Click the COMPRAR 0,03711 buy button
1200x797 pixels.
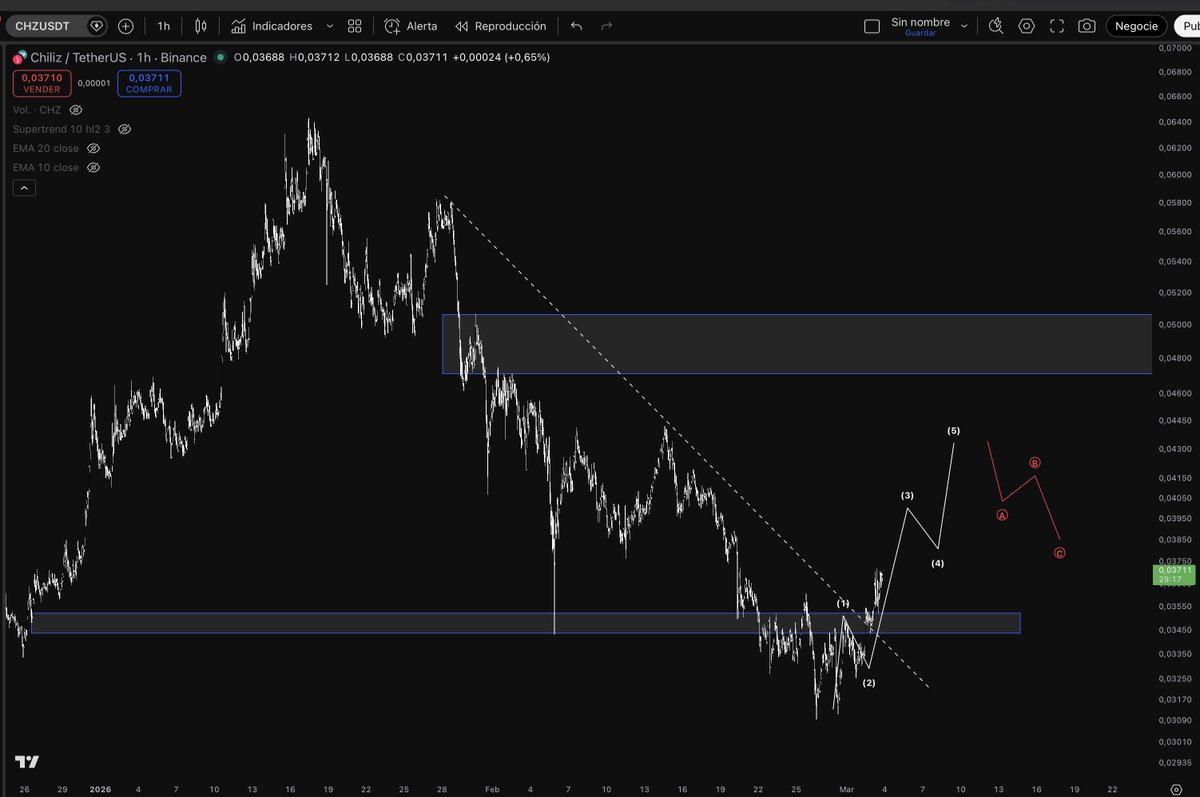149,83
